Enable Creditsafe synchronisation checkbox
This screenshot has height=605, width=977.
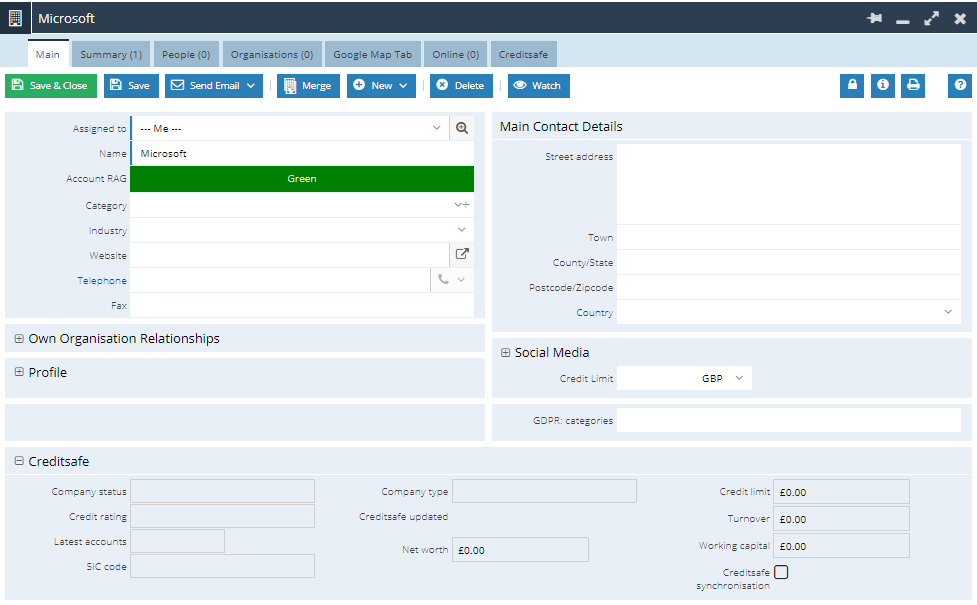click(781, 572)
